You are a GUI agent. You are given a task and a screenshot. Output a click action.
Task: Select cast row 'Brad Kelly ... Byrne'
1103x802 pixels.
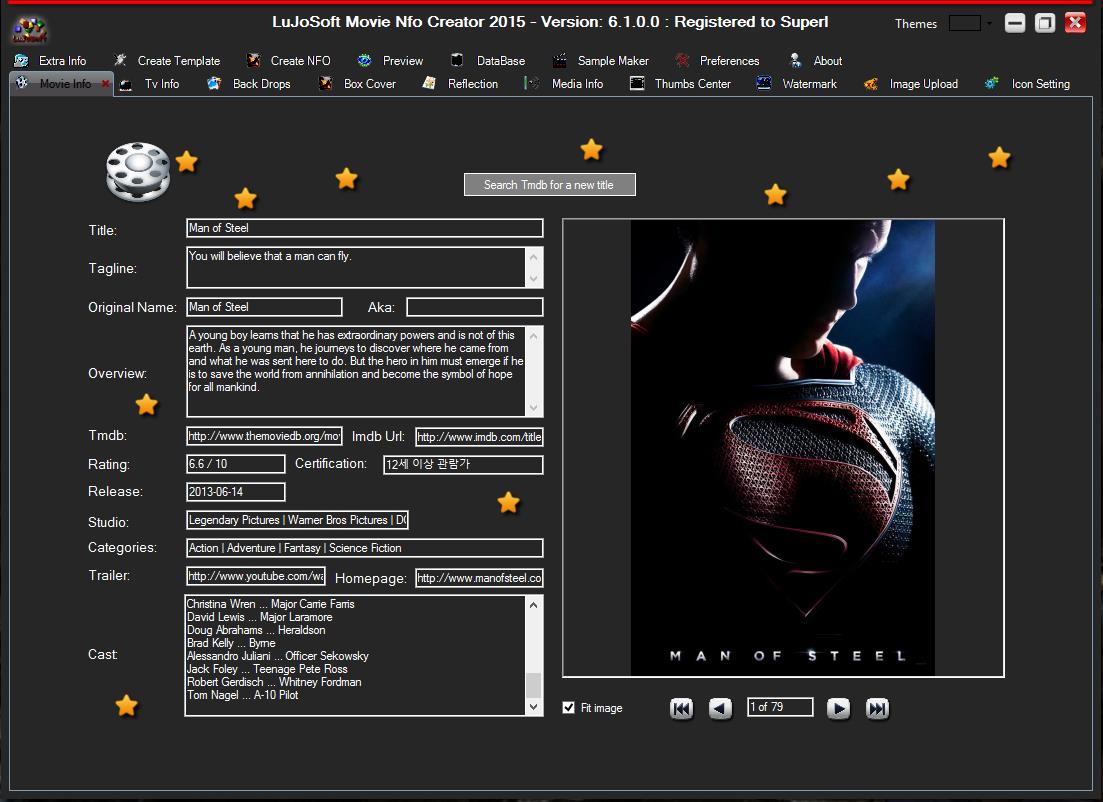tap(231, 643)
